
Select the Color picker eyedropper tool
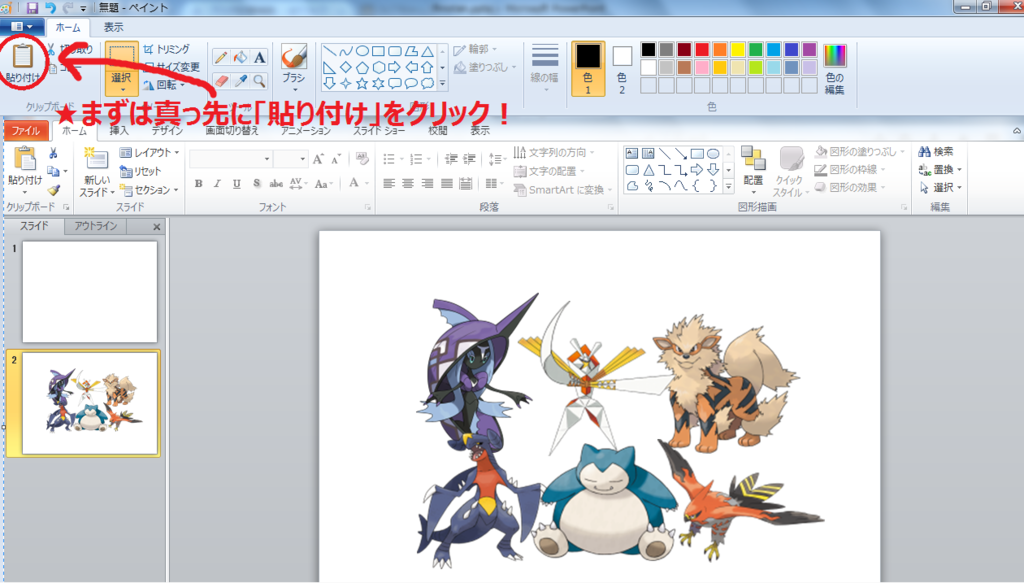(x=240, y=80)
